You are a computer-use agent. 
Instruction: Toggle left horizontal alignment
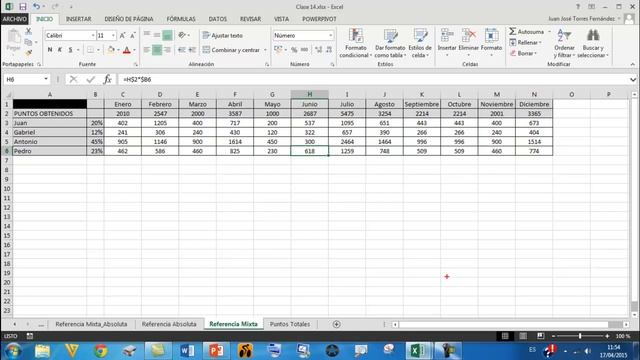pyautogui.click(x=147, y=50)
